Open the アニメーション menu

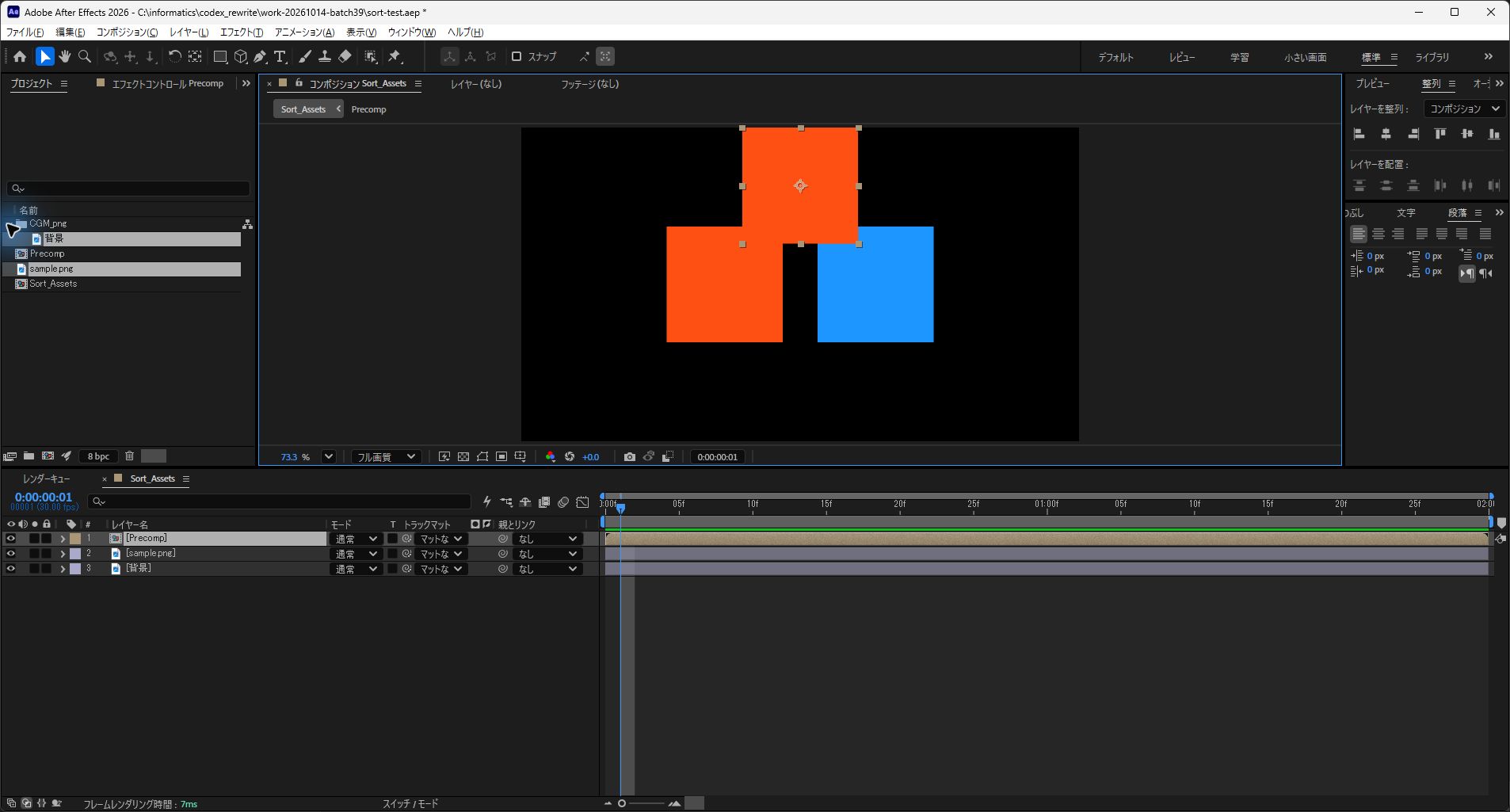(304, 32)
